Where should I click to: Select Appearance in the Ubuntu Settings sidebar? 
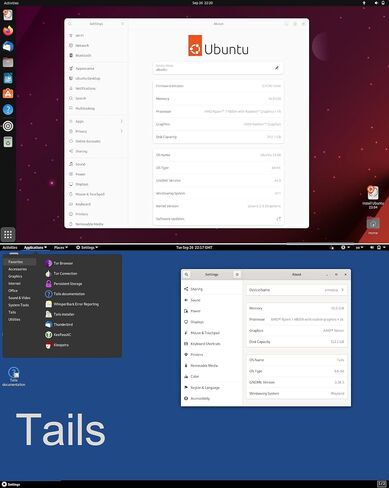[97, 68]
